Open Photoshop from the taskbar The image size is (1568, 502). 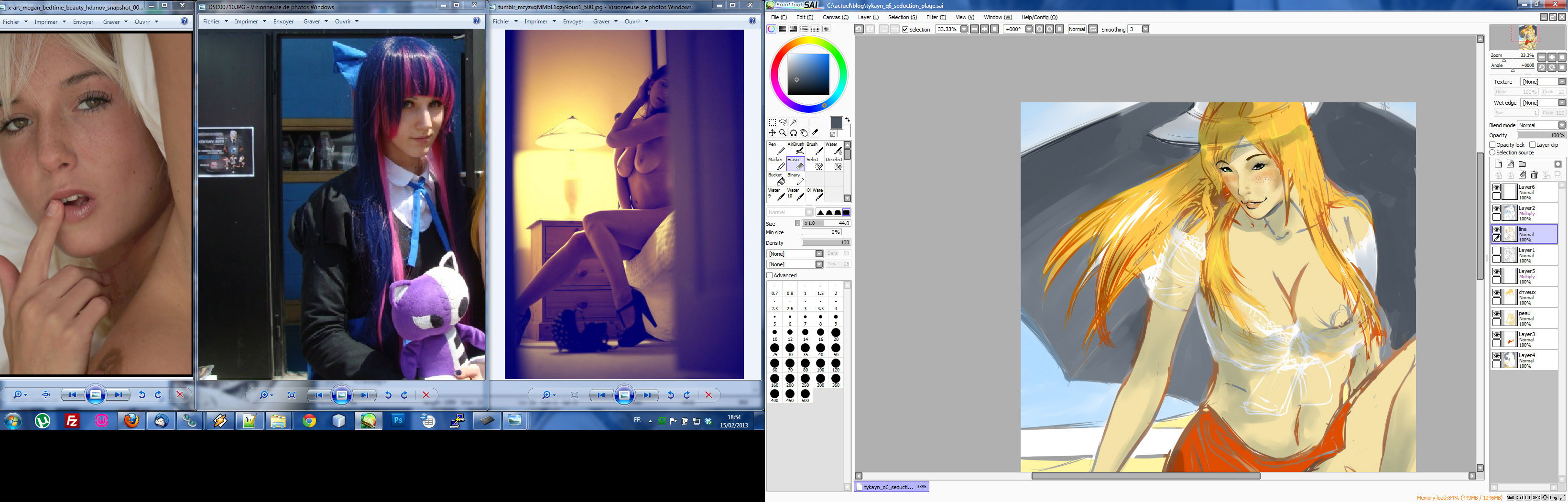coord(399,420)
